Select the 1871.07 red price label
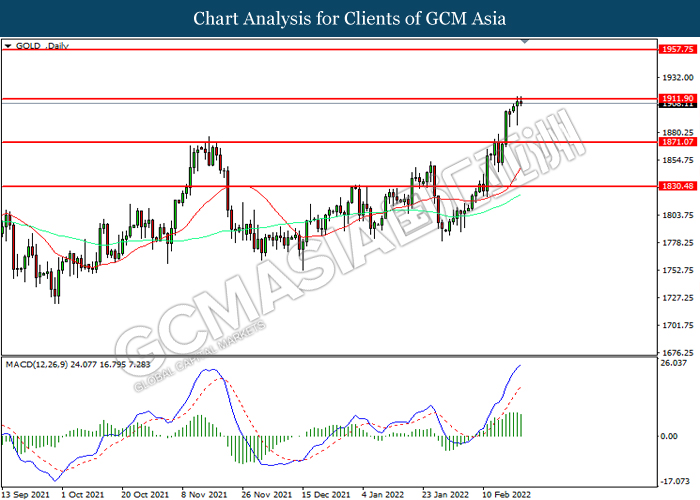Viewport: 700px width, 500px height. [x=677, y=142]
